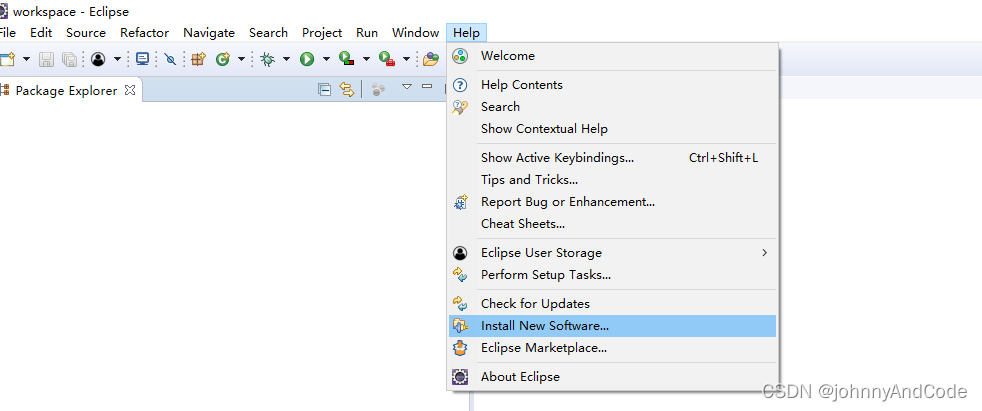Image resolution: width=982 pixels, height=411 pixels.
Task: Click the green Run button icon
Action: 307,59
